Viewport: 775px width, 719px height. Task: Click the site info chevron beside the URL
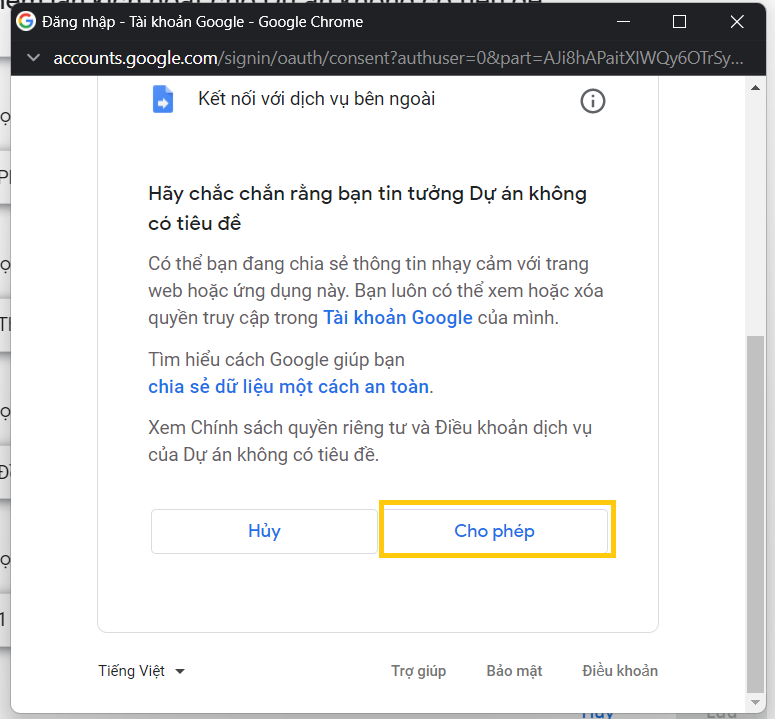33,58
